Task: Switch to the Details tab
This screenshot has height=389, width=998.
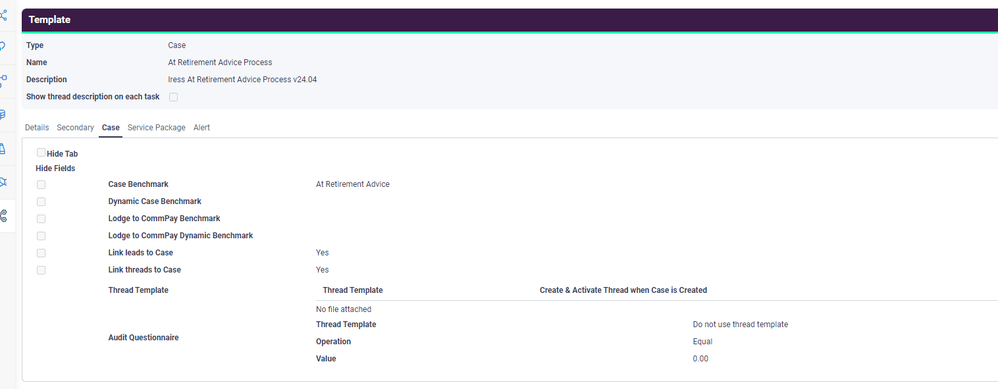Action: 37,127
